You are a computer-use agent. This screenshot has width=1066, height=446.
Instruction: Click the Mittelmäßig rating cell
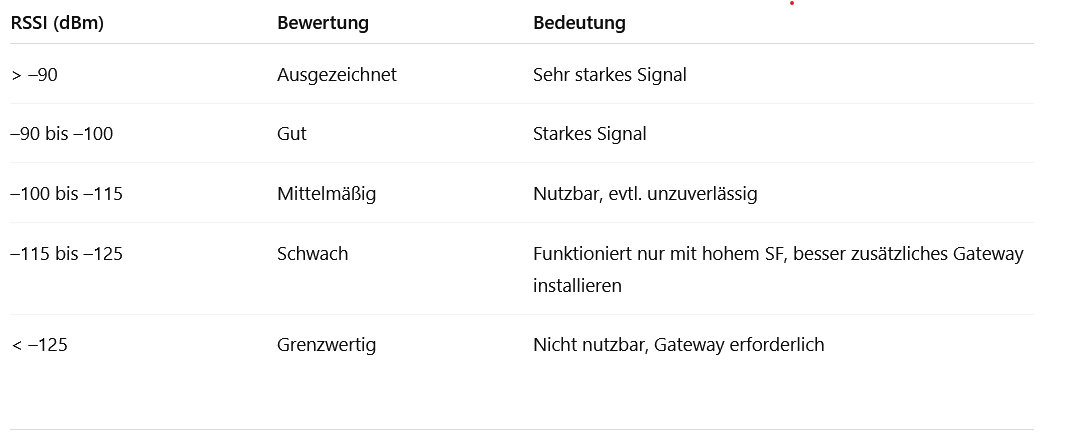click(x=326, y=194)
